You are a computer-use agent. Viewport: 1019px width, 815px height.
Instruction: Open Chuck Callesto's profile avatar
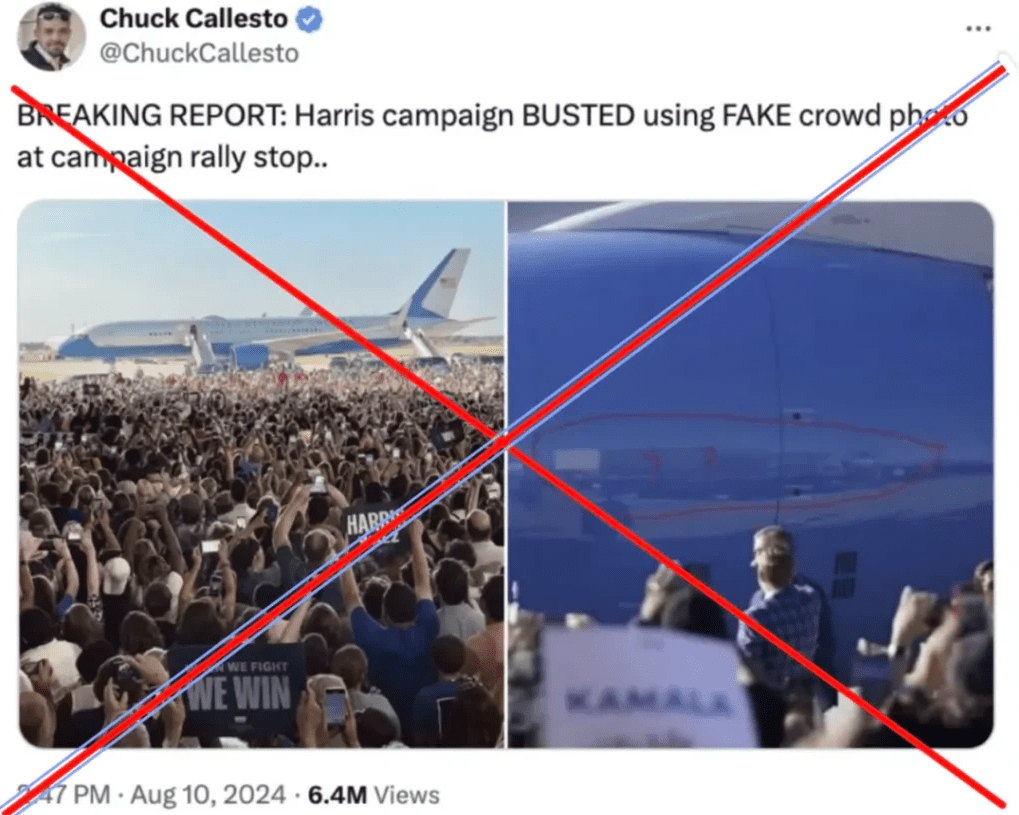(51, 36)
